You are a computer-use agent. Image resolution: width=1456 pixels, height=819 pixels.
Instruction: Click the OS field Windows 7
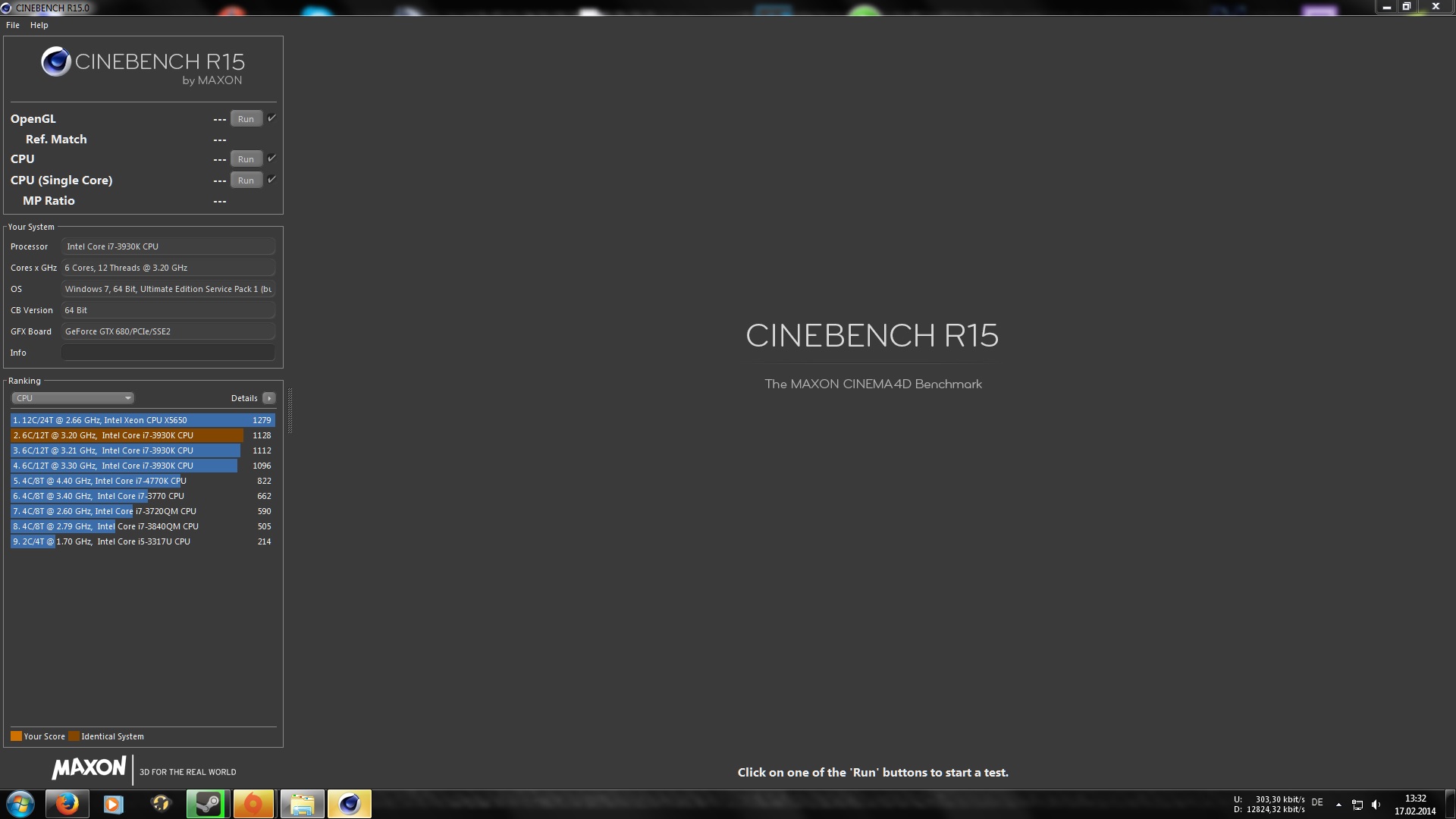(168, 289)
